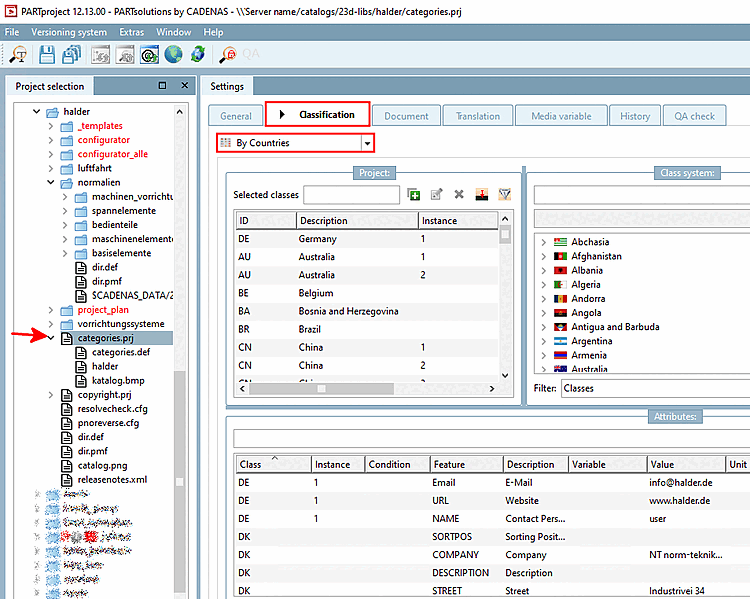
Task: Switch to the Translation tab
Action: coord(478,116)
